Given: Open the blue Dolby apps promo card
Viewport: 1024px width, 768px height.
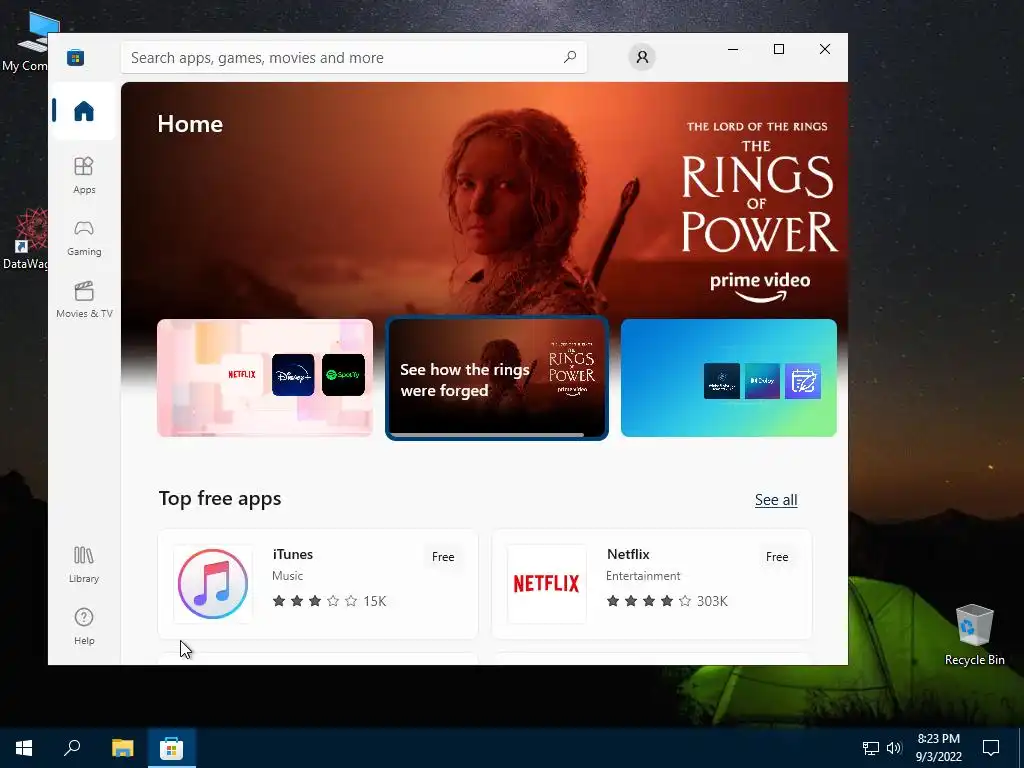Looking at the screenshot, I should tap(728, 377).
